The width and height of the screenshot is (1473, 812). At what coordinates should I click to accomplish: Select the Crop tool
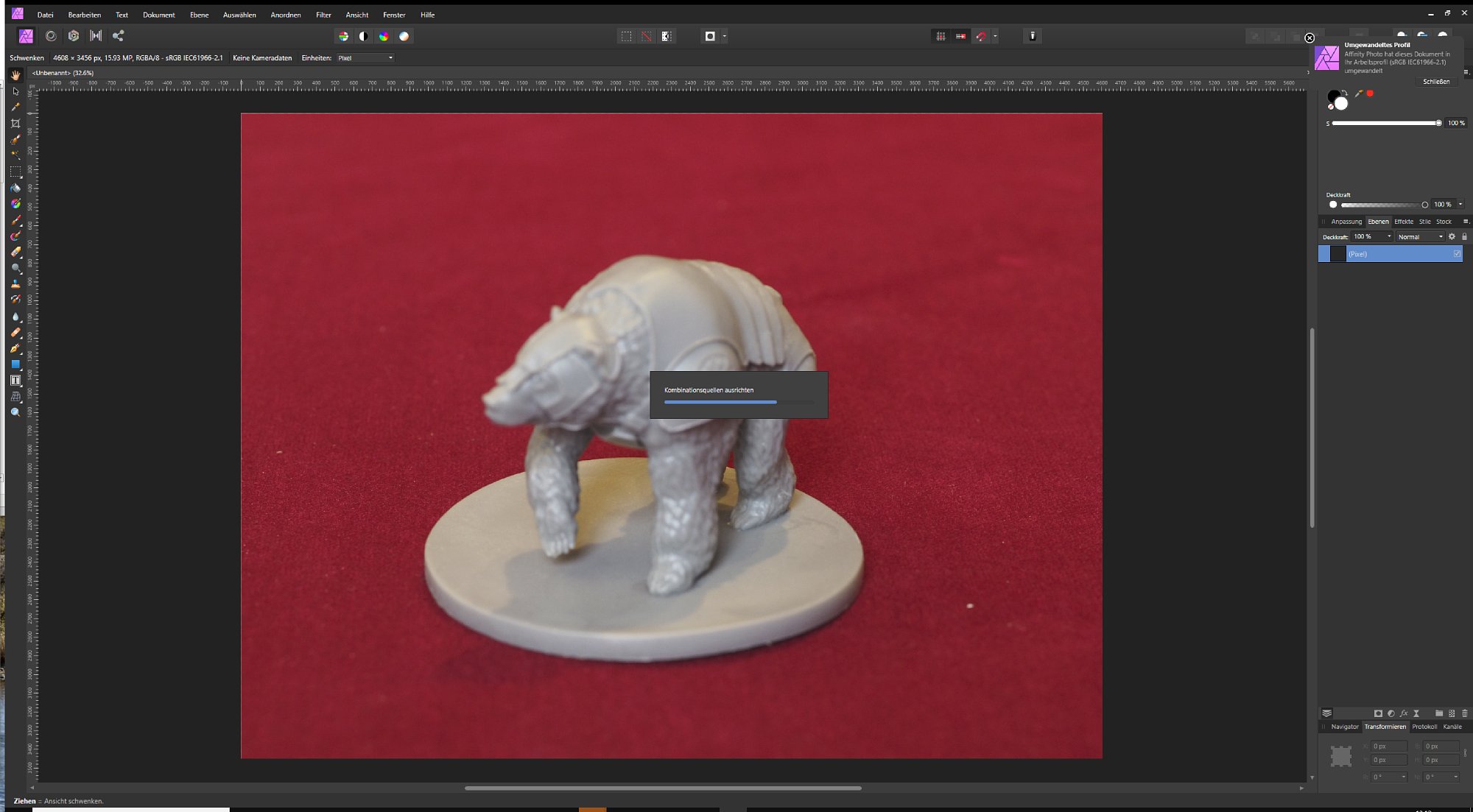click(15, 123)
